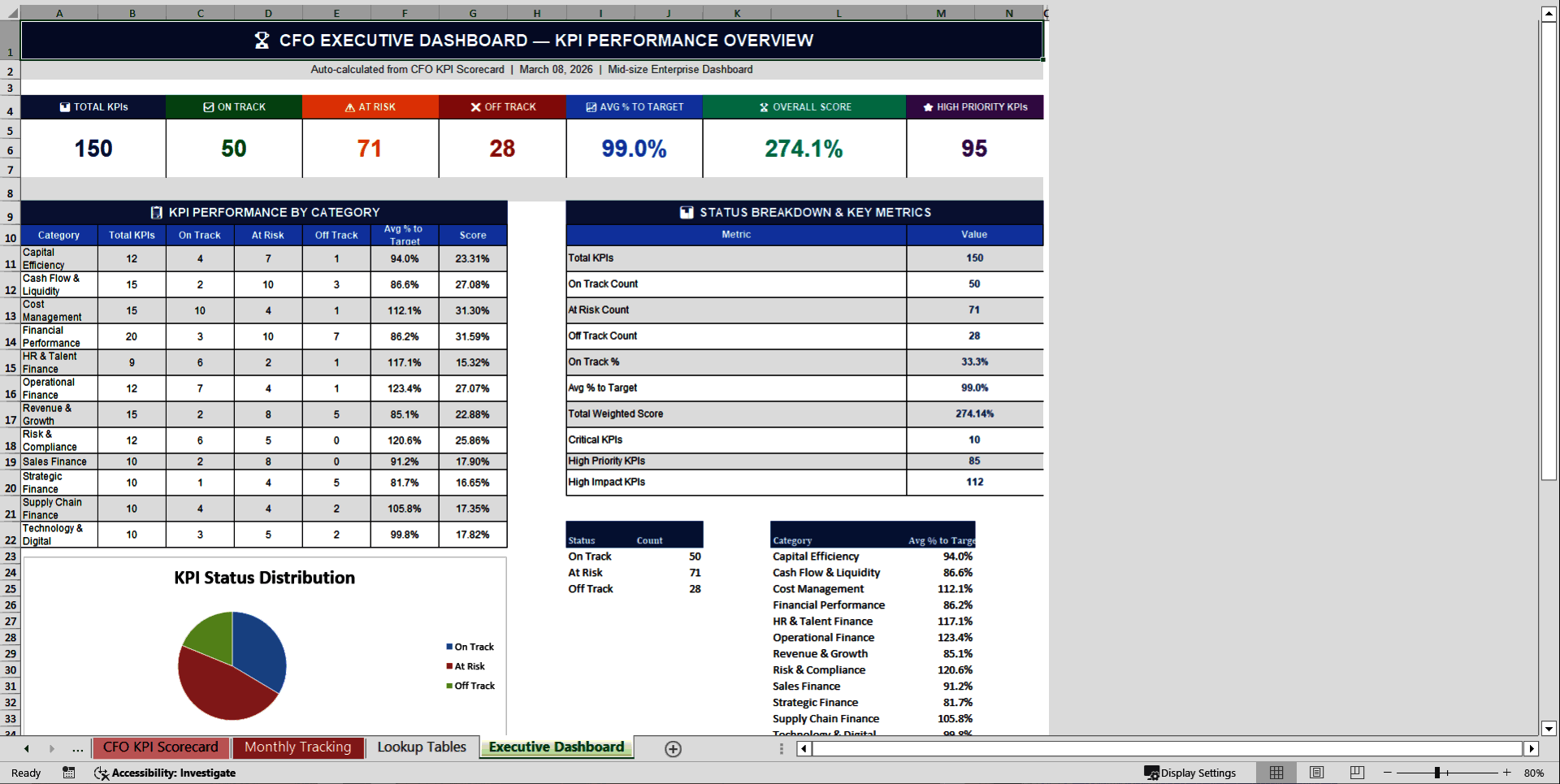Click the Executive Dashboard sheet tab
Screen dimensions: 1560x784
coord(556,747)
